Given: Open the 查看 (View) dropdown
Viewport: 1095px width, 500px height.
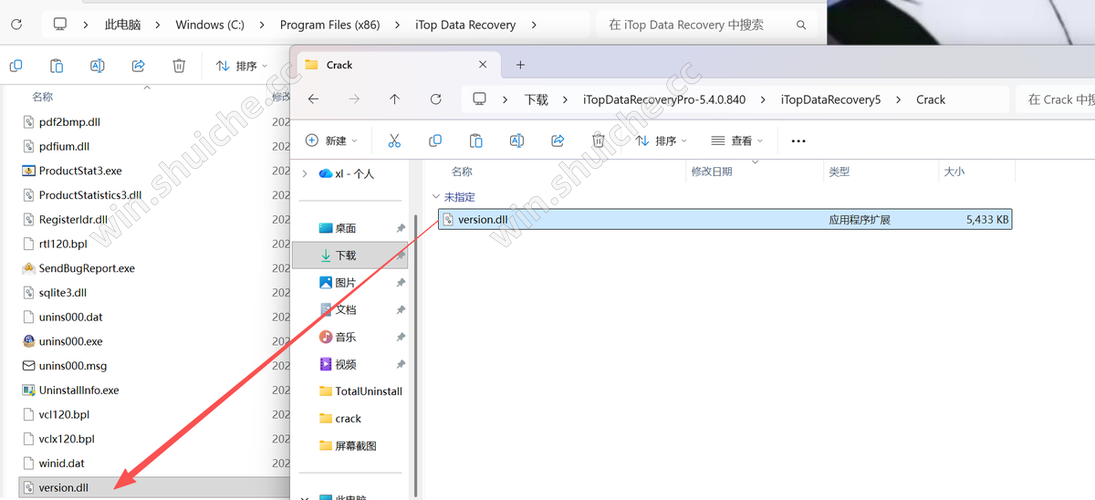Looking at the screenshot, I should (x=737, y=141).
